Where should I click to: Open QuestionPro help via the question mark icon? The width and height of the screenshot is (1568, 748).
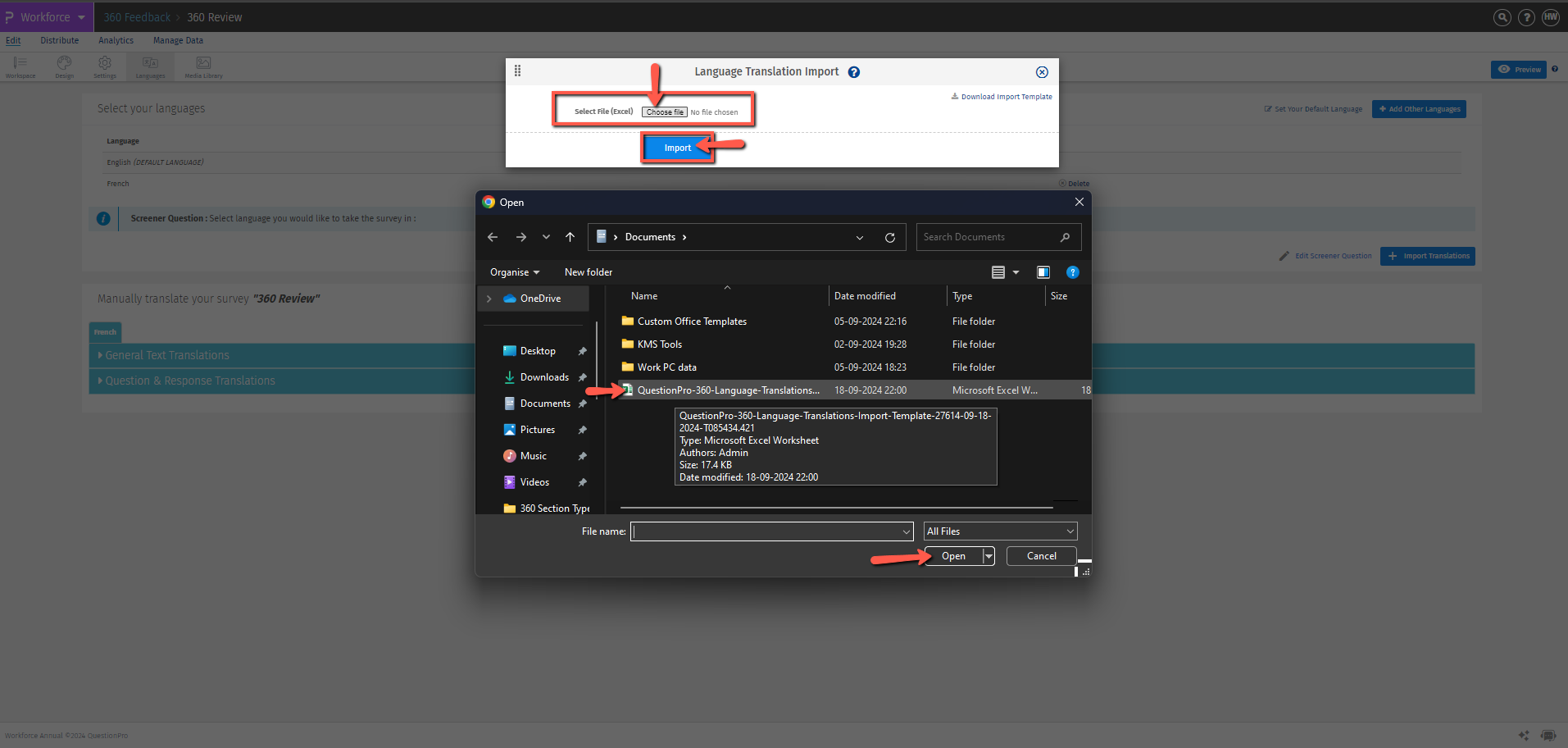tap(1525, 16)
